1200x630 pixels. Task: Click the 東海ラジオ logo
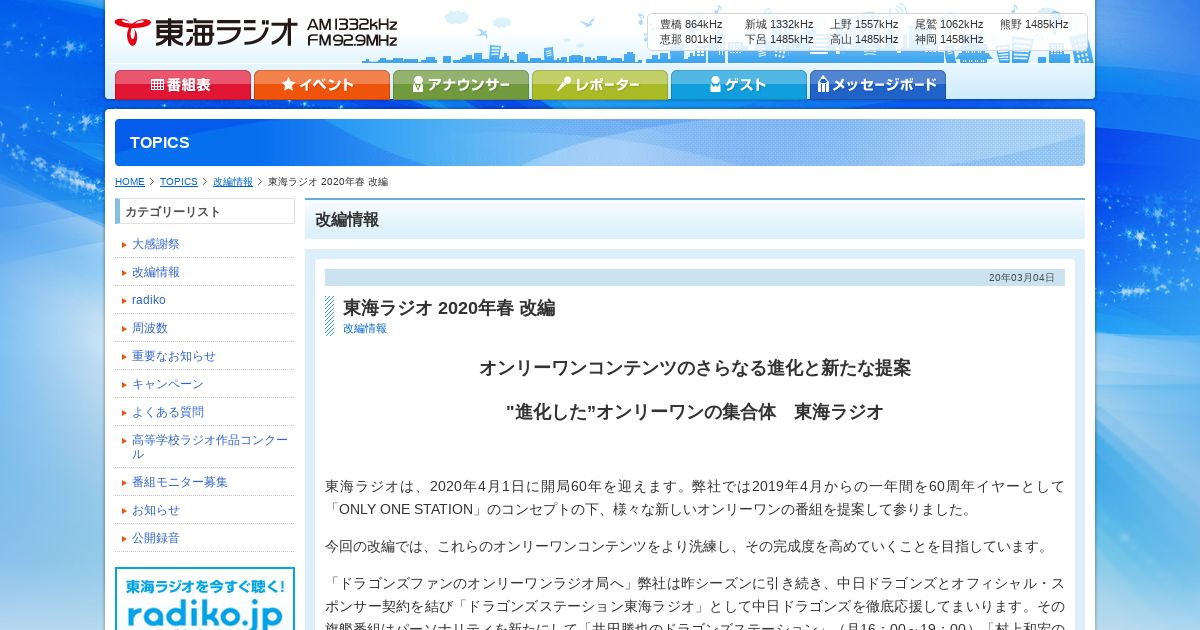point(207,32)
